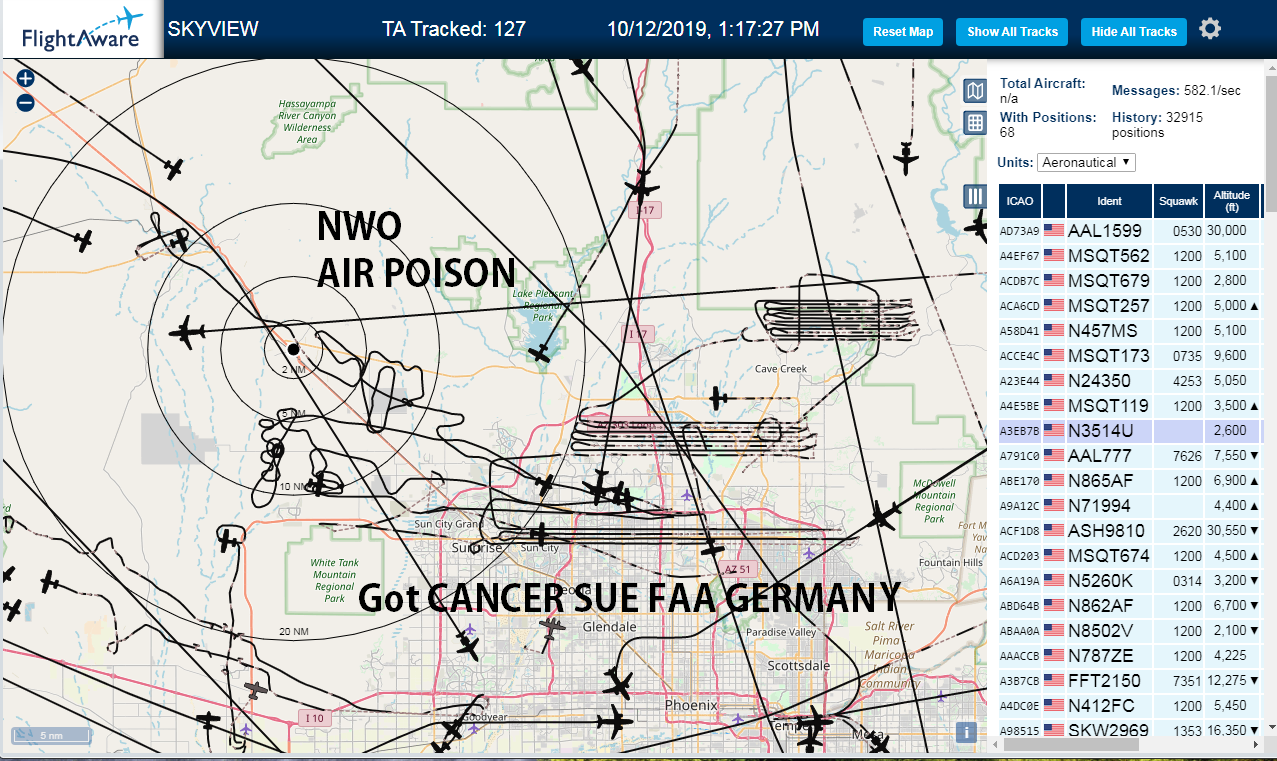Click squawk value 7626
Viewport: 1277px width, 761px height.
click(1187, 457)
